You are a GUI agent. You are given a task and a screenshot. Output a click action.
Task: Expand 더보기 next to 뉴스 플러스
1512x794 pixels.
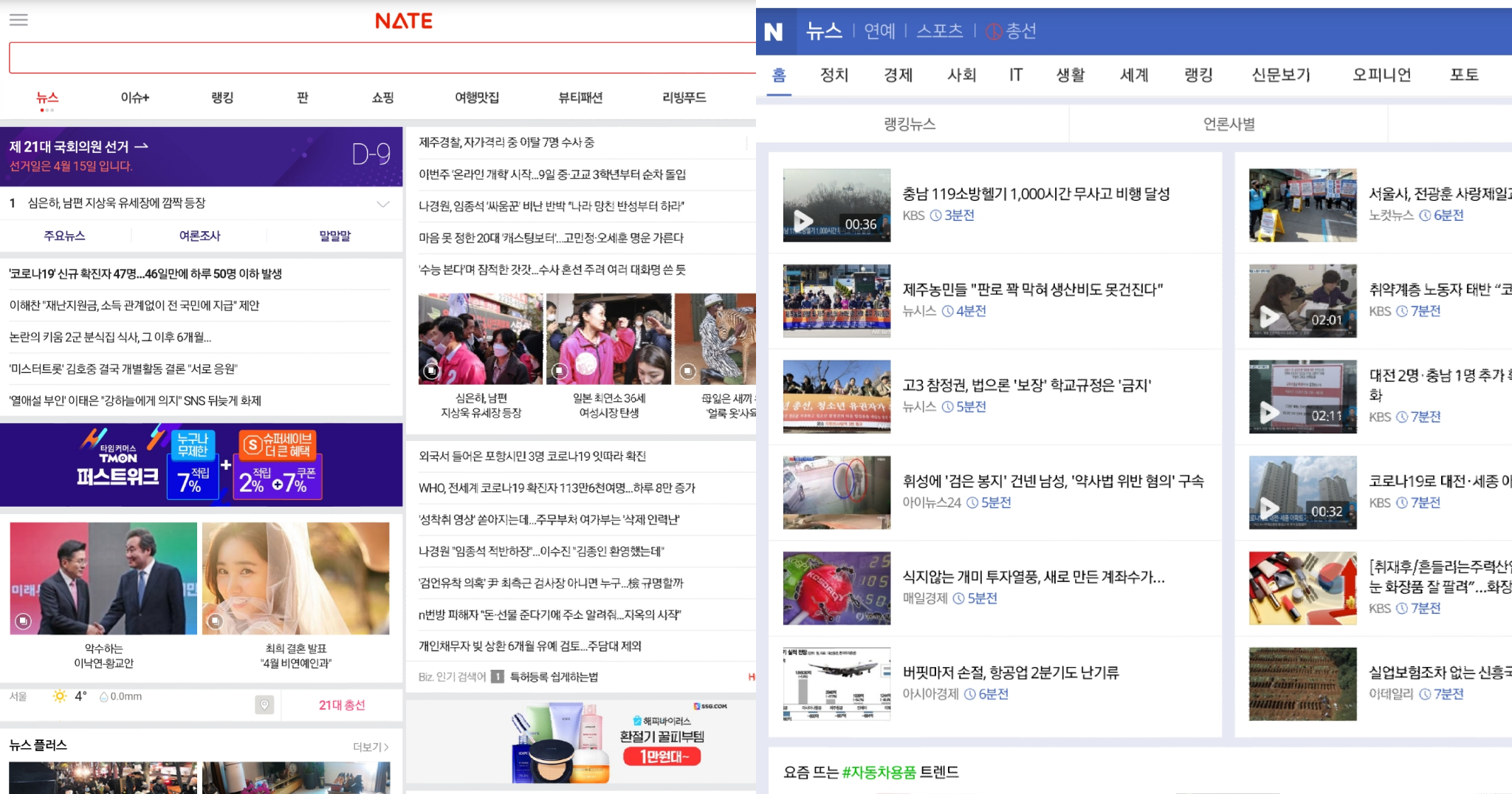(371, 747)
